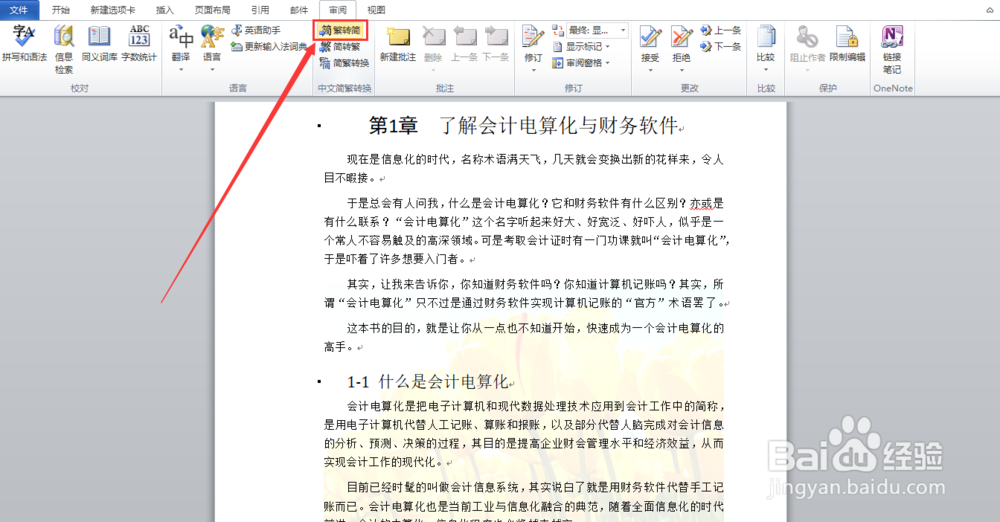1000x522 pixels.
Task: Open Thesaurus (同义词库)
Action: click(99, 43)
